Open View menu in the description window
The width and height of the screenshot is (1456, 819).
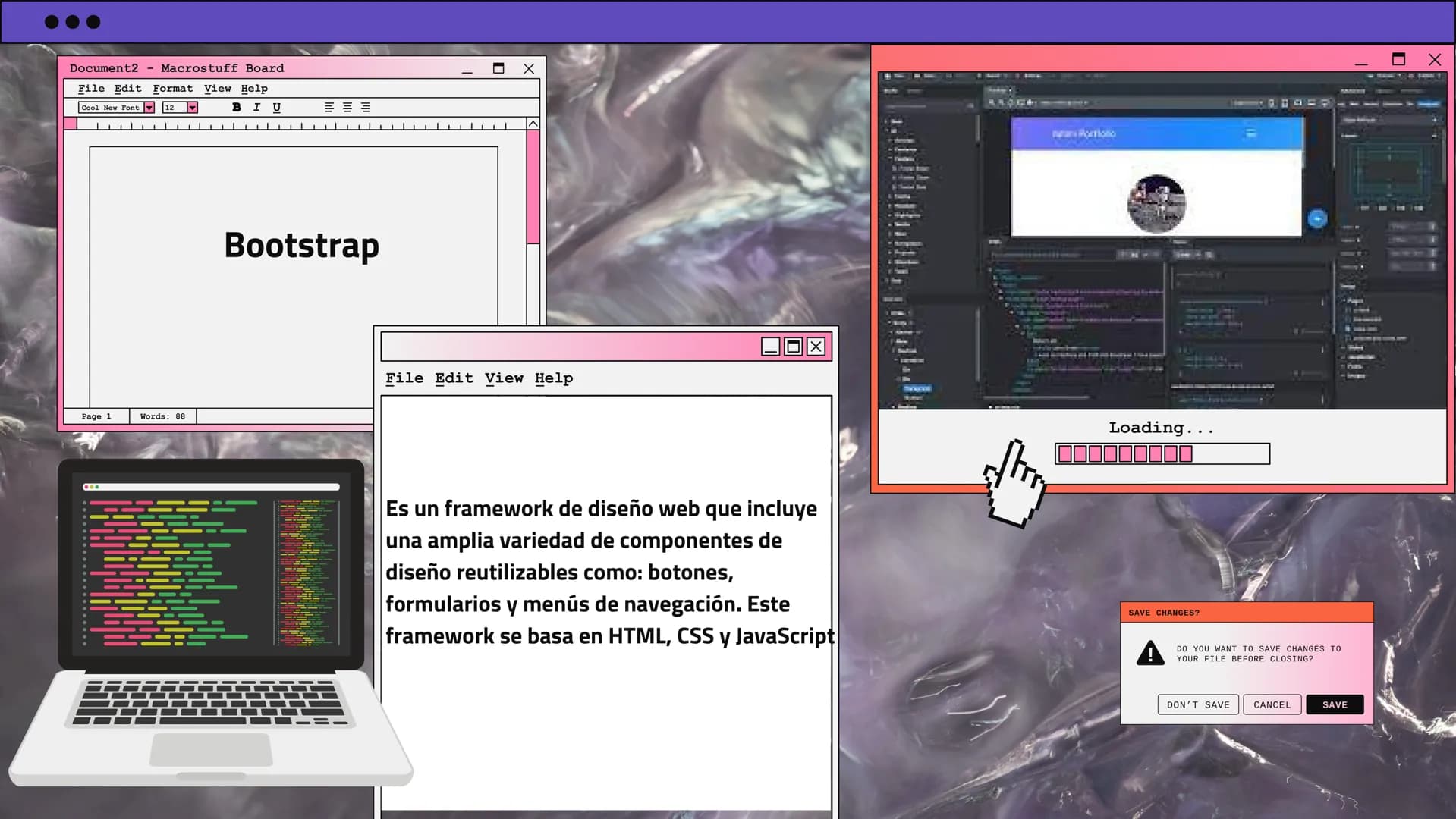(504, 378)
